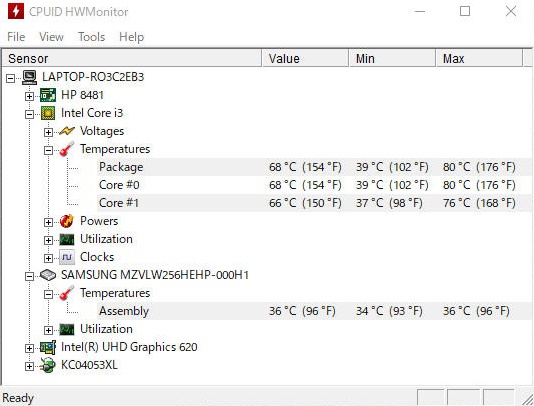534x406 pixels.
Task: Click the Samsung SSD drive icon
Action: tap(48, 275)
